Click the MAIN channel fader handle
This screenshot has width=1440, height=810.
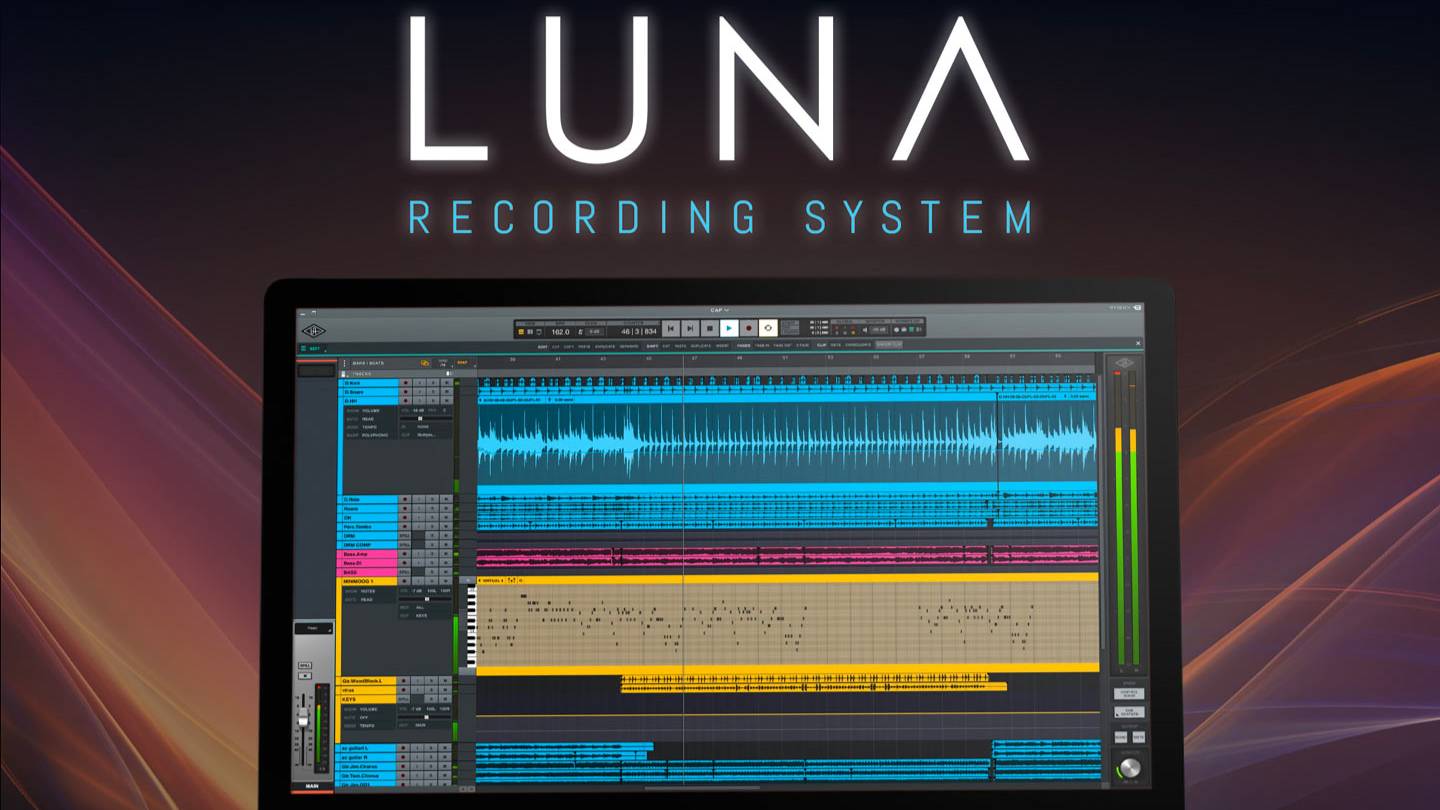[x=303, y=716]
